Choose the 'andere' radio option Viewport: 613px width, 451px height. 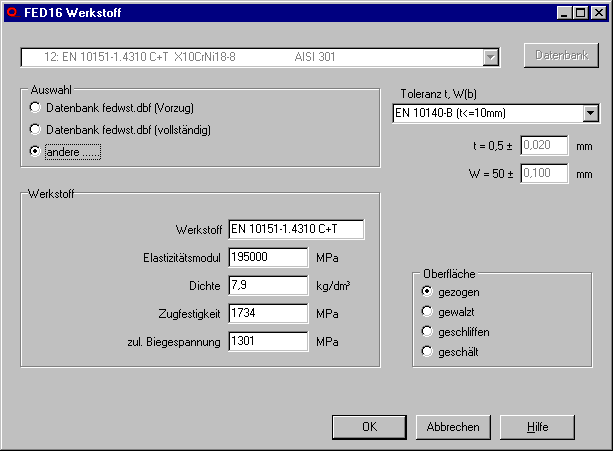(x=37, y=151)
